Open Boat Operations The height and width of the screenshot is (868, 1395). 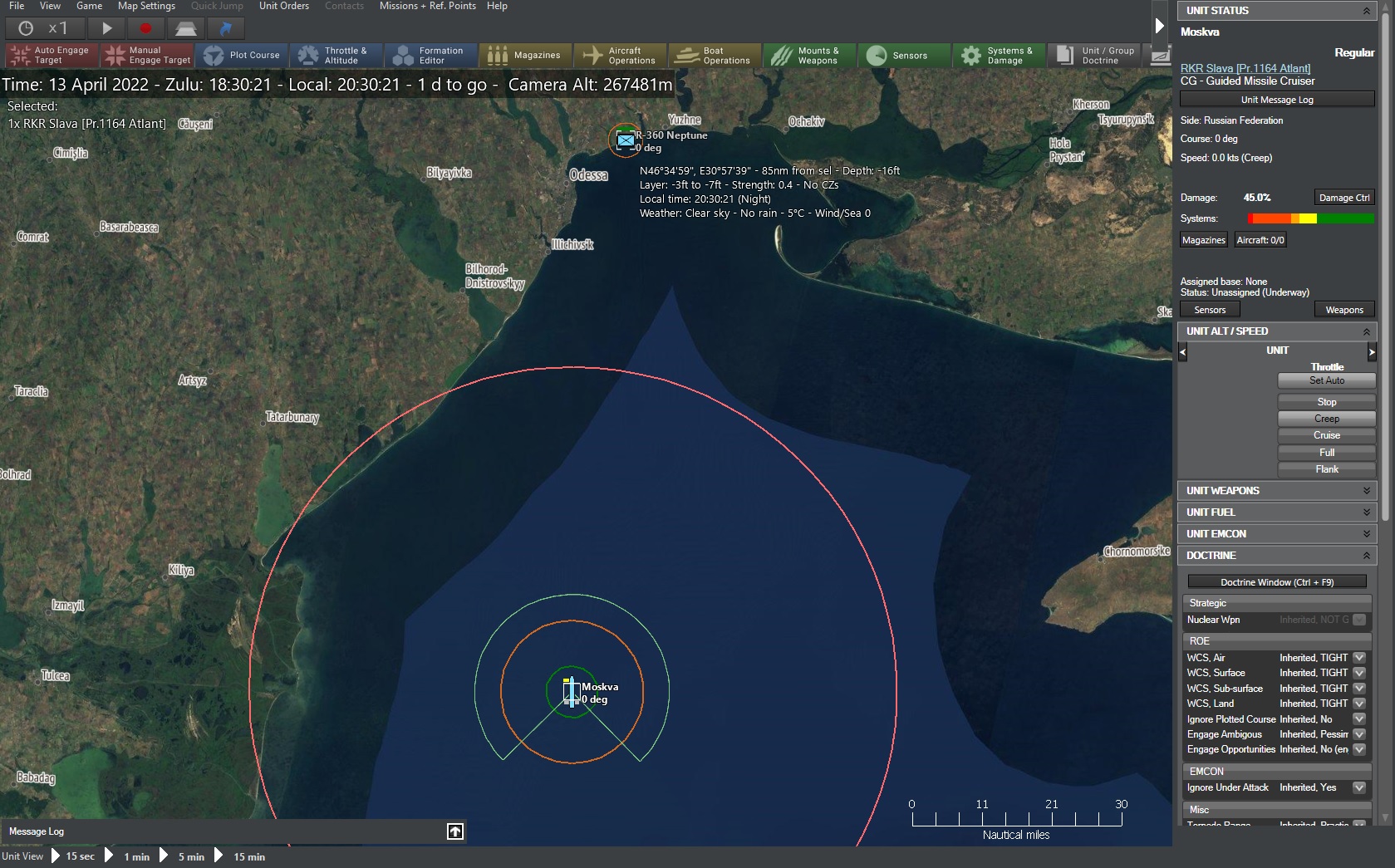pyautogui.click(x=715, y=56)
